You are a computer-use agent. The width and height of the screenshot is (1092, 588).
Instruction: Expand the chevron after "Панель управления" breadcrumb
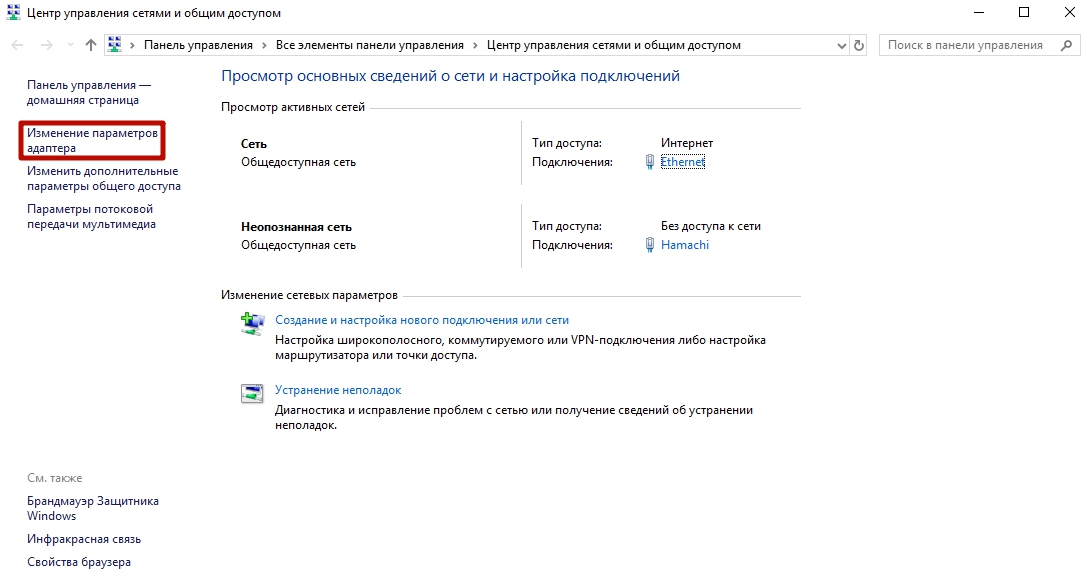click(x=264, y=45)
